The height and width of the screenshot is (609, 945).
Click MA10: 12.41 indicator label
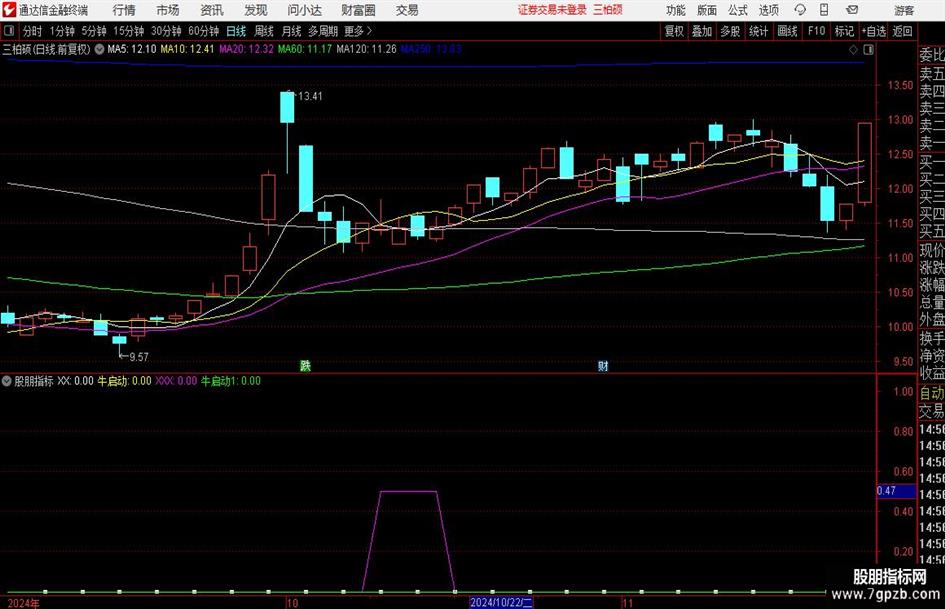[x=187, y=49]
